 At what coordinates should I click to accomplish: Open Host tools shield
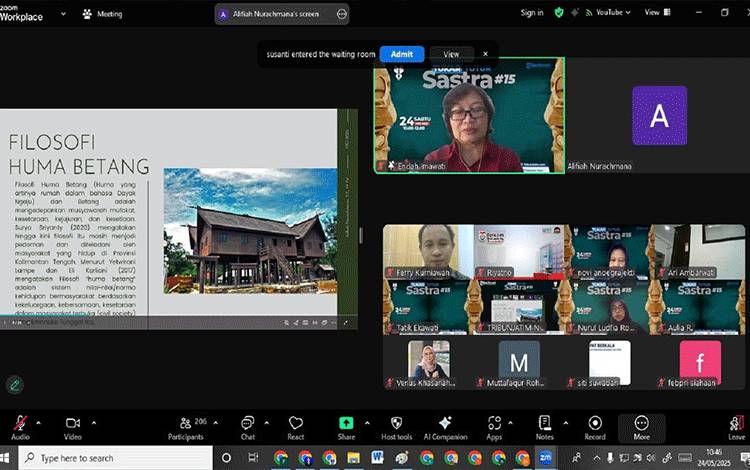(x=397, y=427)
